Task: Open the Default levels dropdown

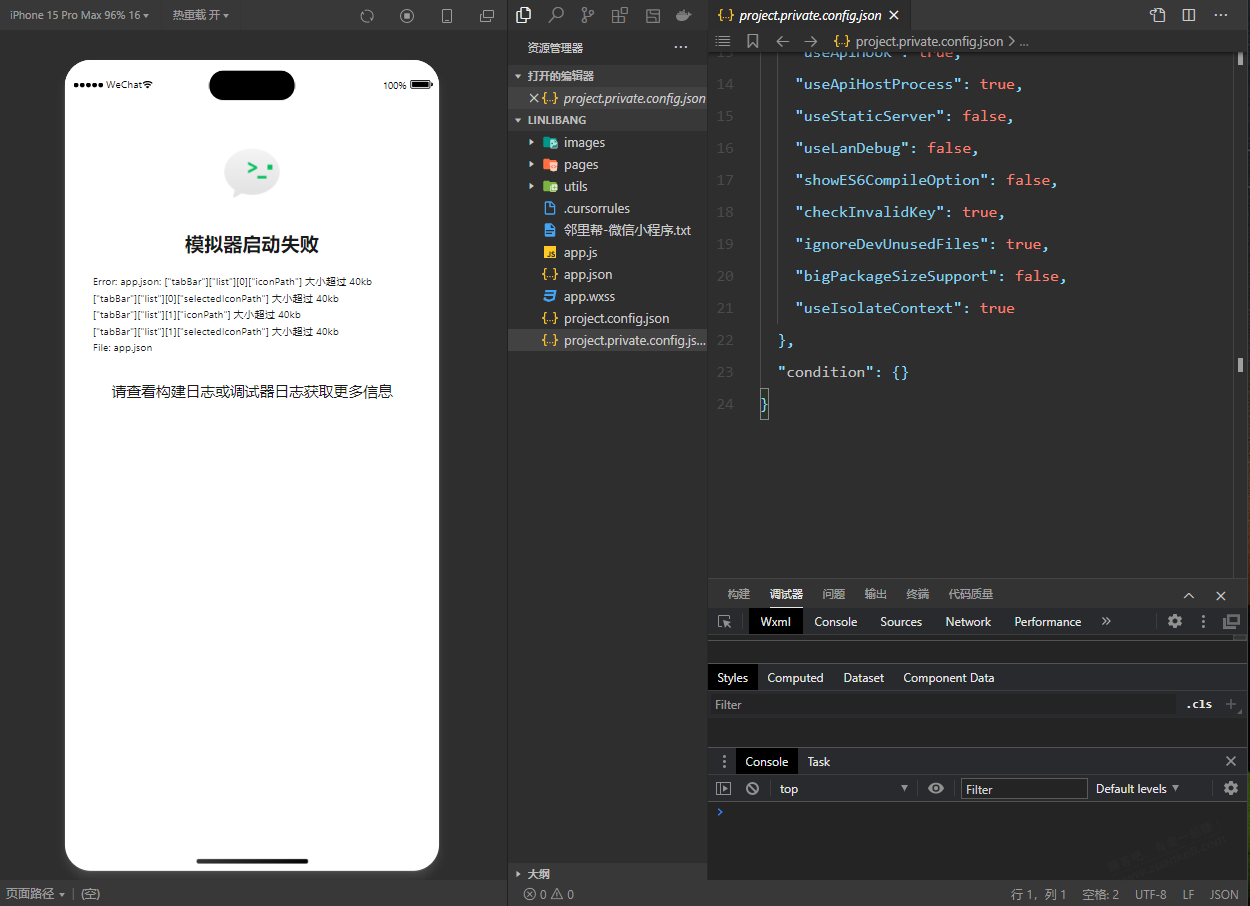Action: (x=1138, y=788)
